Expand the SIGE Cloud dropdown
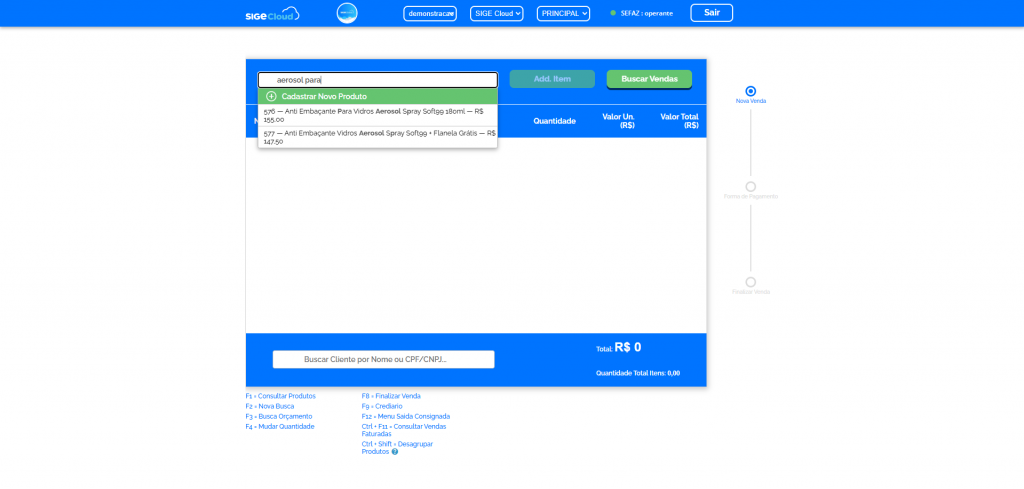The width and height of the screenshot is (1024, 489). click(497, 13)
